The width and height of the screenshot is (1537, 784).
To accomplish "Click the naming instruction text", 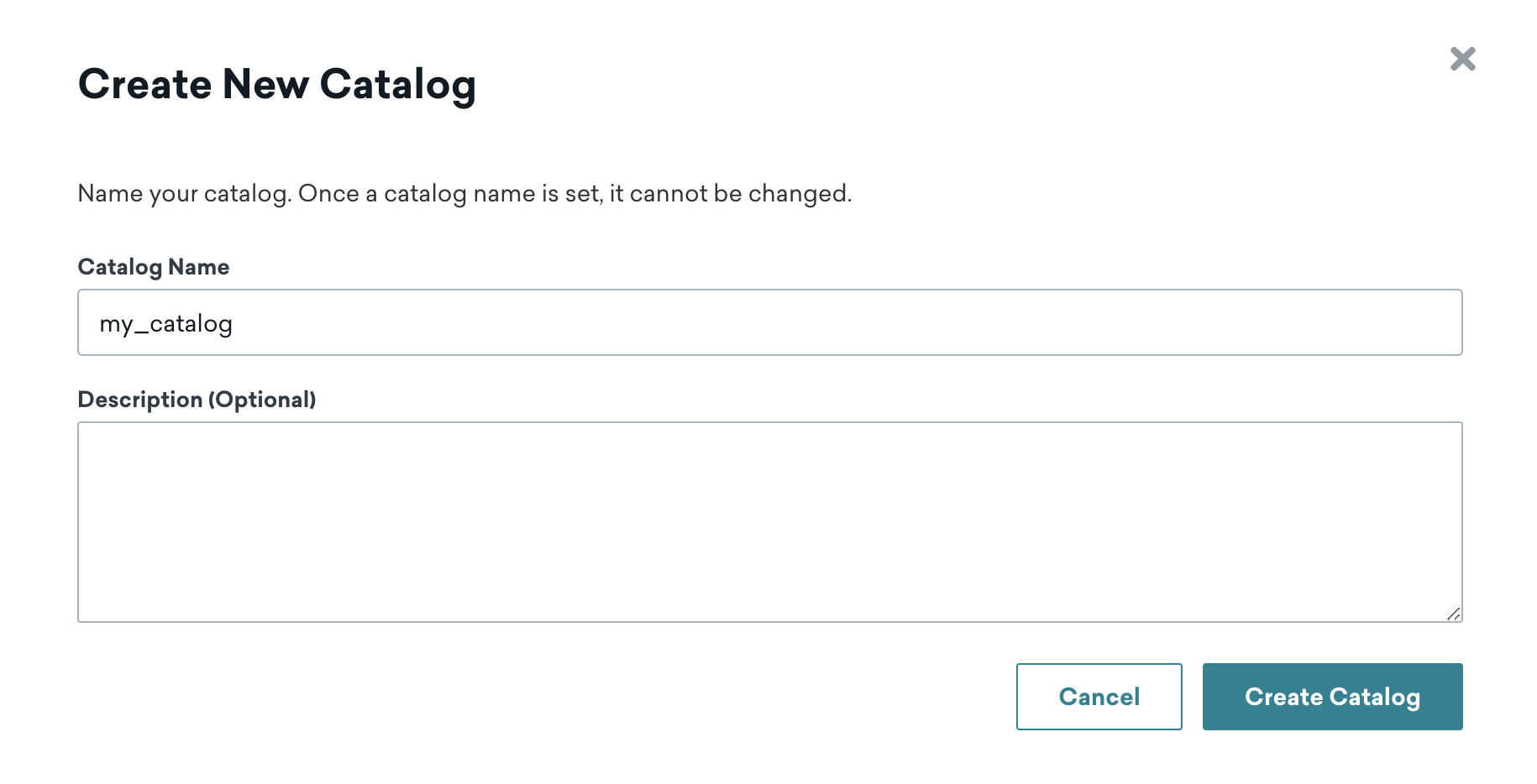I will 464,193.
